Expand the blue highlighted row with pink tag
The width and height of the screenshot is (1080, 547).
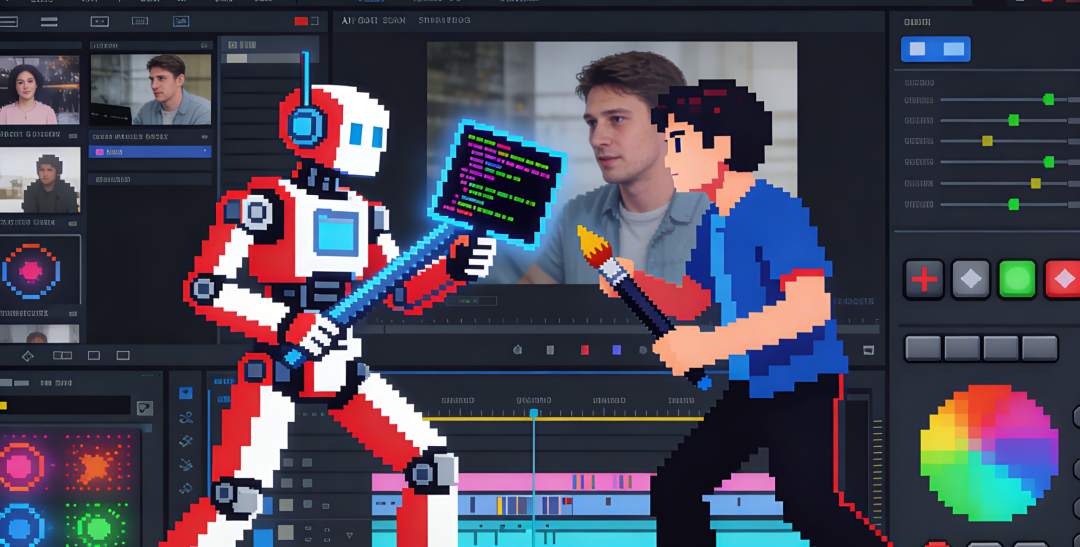[x=150, y=152]
